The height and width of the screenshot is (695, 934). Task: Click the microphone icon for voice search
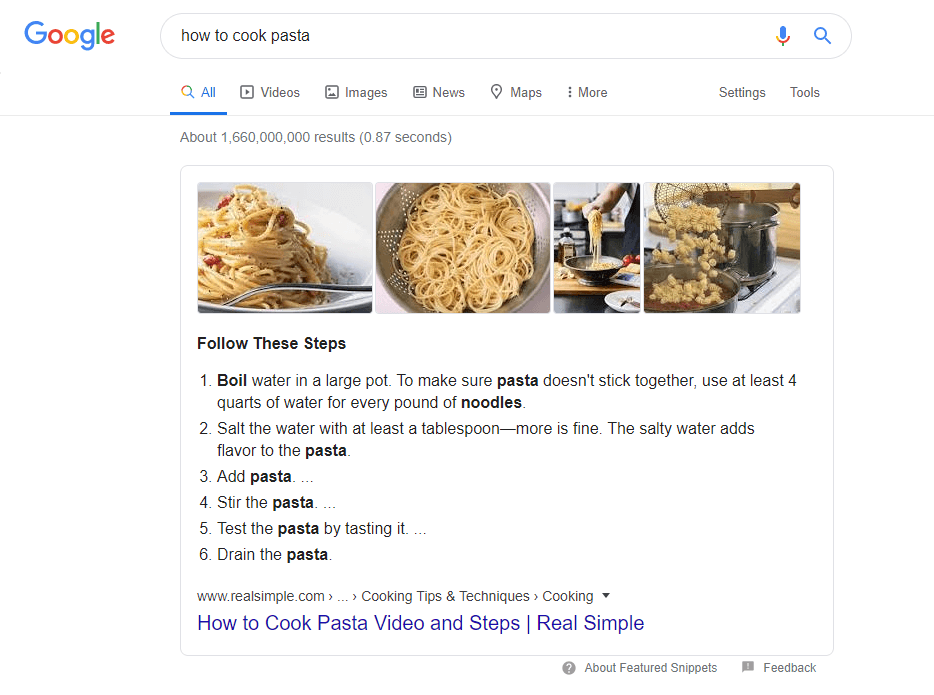pos(783,36)
